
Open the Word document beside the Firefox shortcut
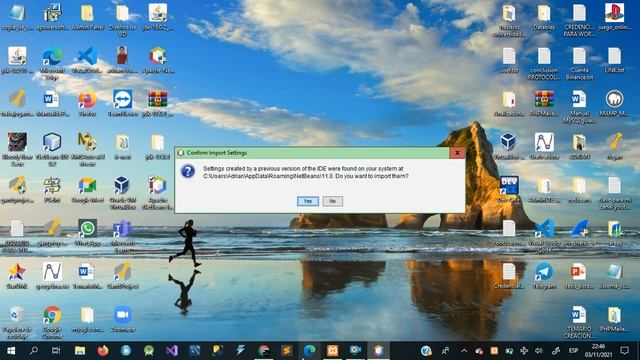click(x=51, y=104)
